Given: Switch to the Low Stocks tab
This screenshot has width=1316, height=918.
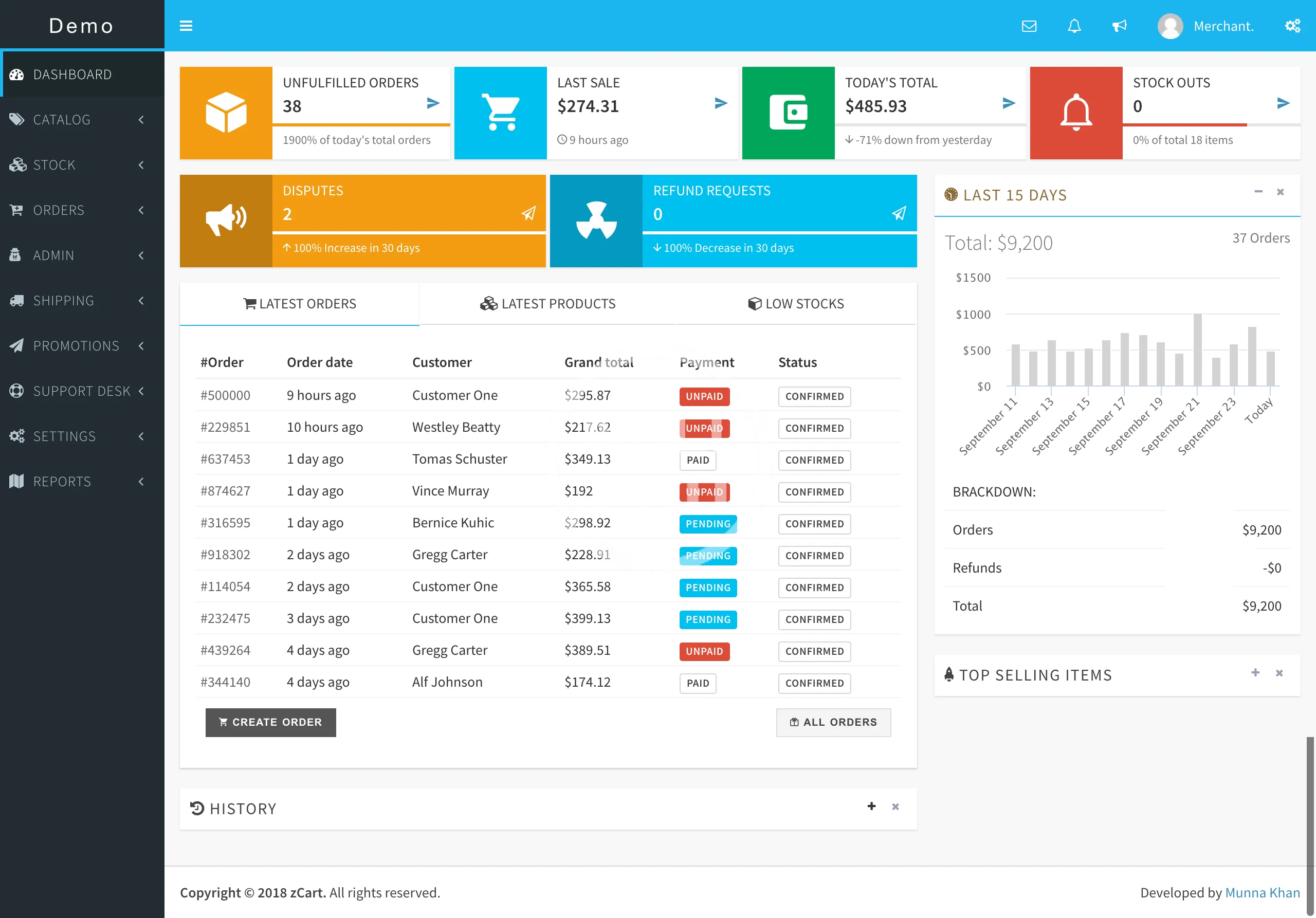Looking at the screenshot, I should coord(796,304).
